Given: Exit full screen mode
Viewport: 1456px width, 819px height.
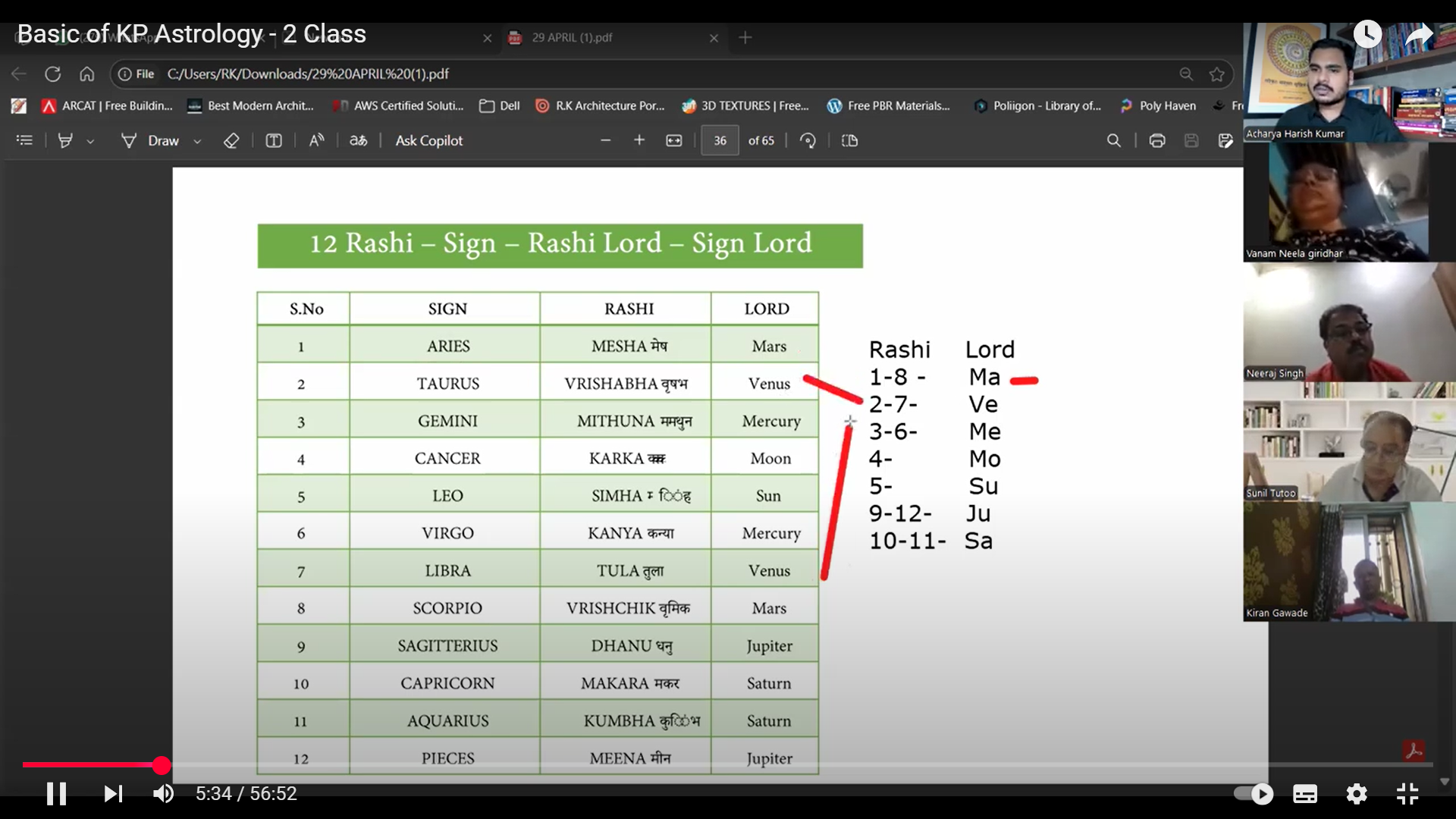Looking at the screenshot, I should click(x=1407, y=794).
